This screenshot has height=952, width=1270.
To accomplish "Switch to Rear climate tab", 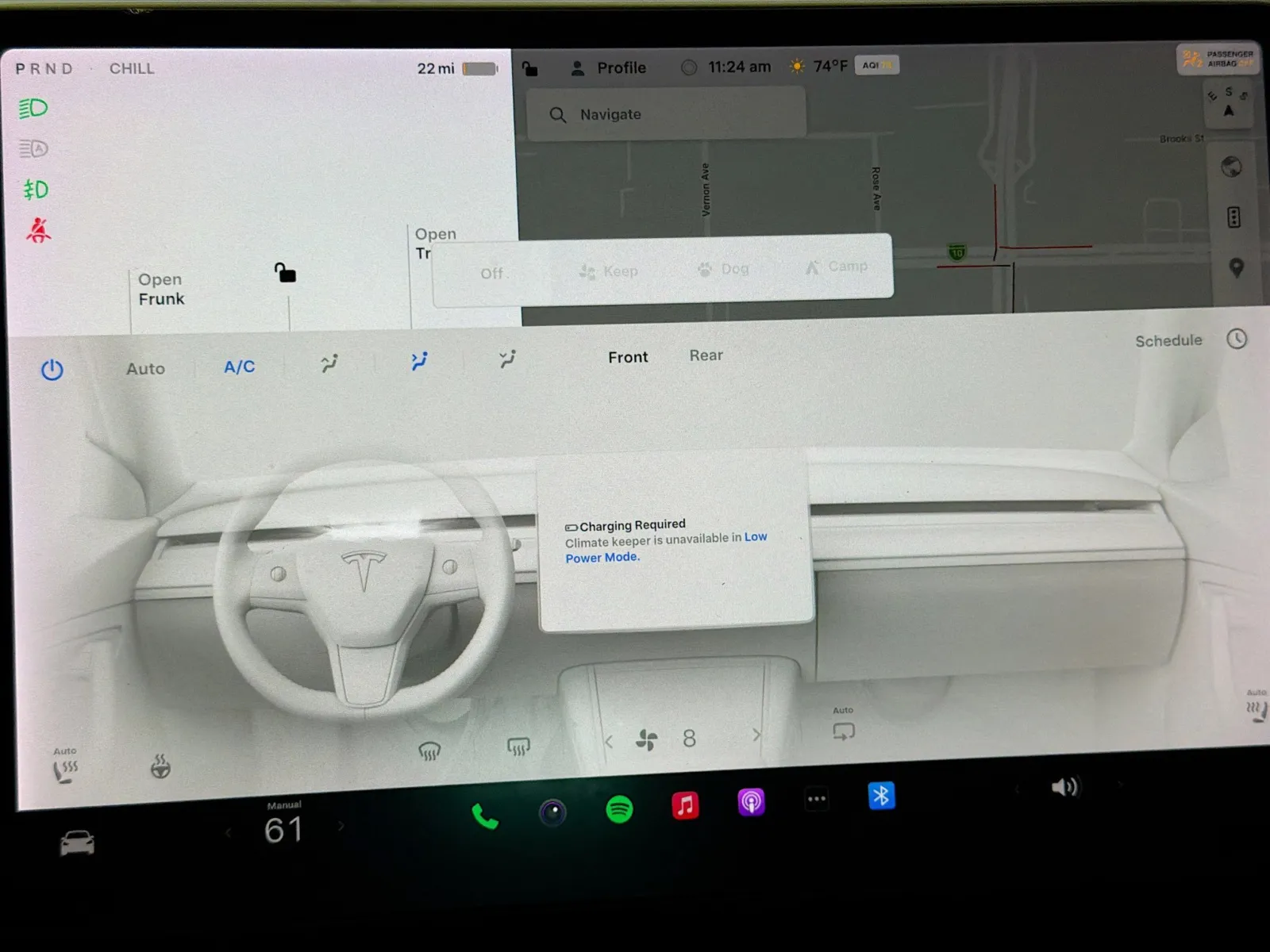I will (706, 355).
